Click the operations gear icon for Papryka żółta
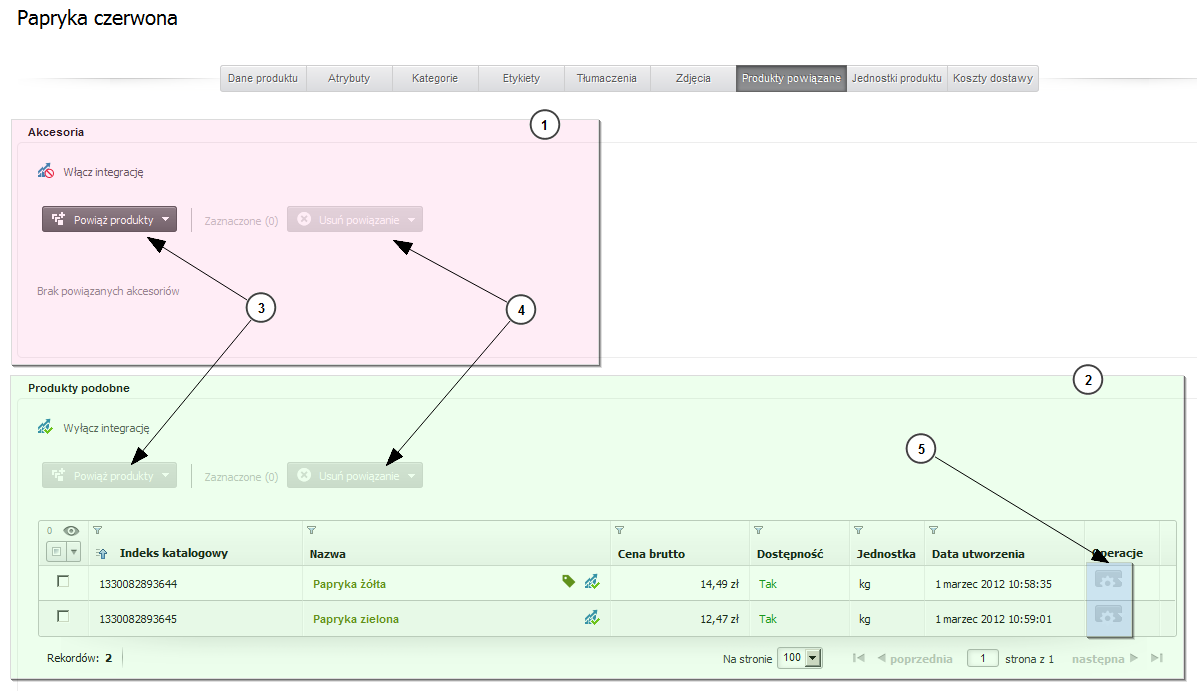The height and width of the screenshot is (691, 1197). click(1109, 580)
